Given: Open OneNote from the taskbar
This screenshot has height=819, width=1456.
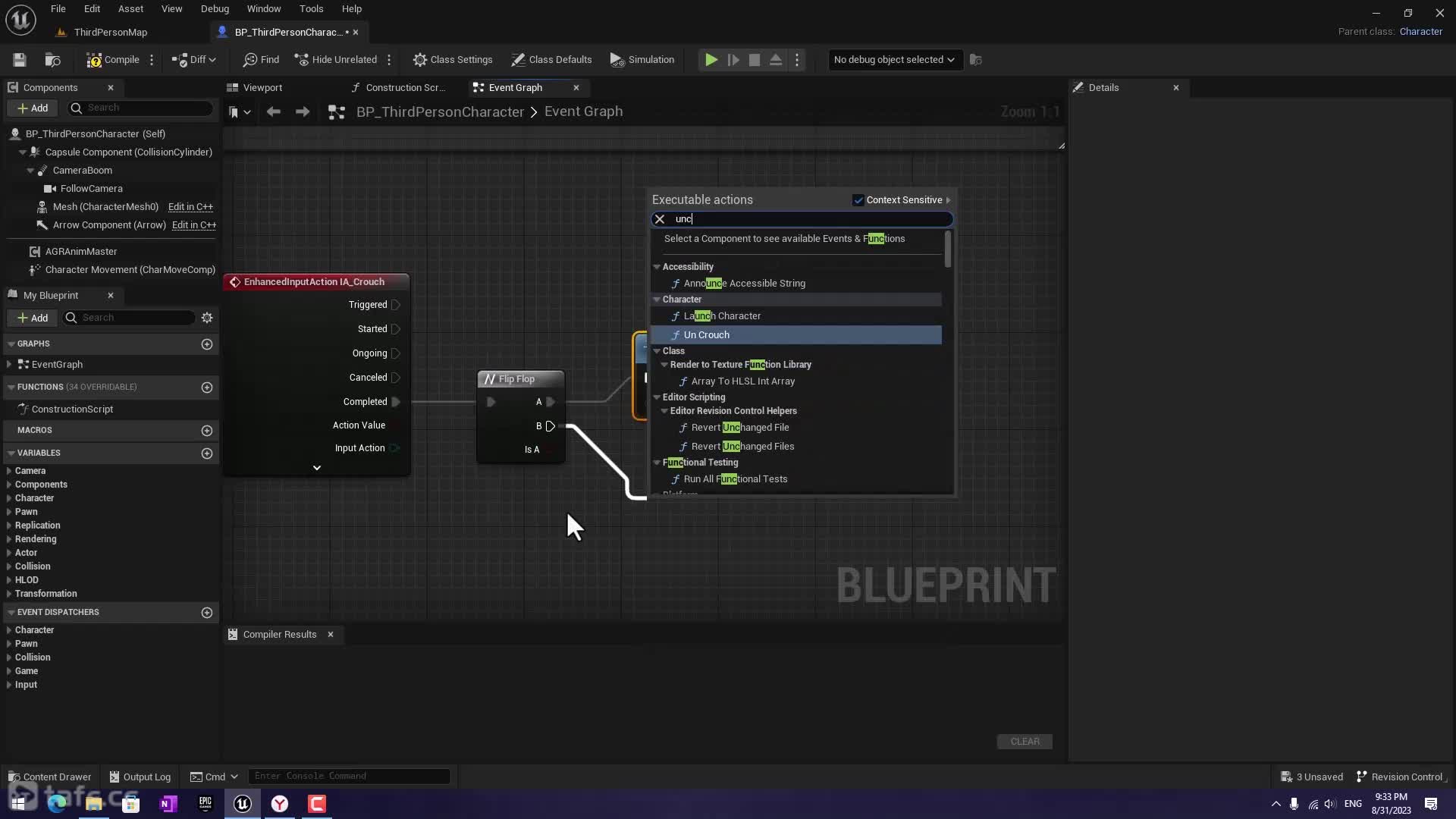Looking at the screenshot, I should (x=168, y=804).
